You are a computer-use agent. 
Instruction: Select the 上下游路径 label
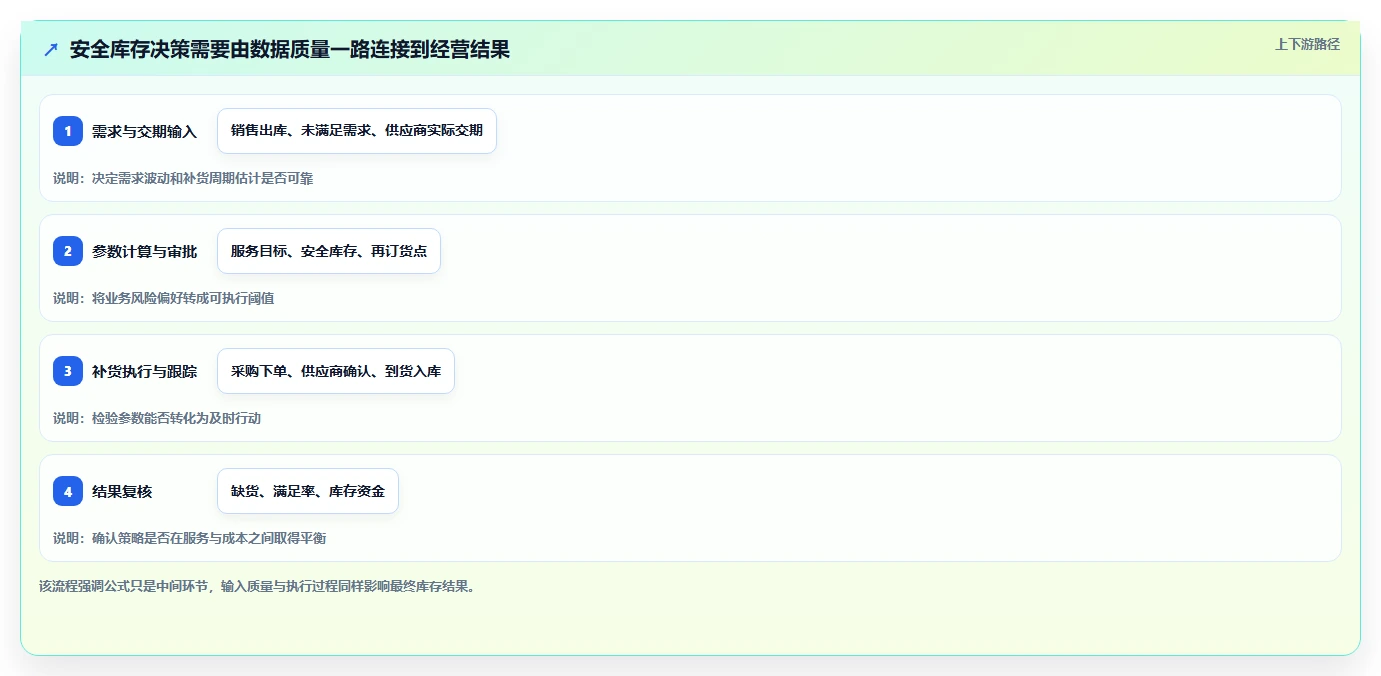[1307, 44]
